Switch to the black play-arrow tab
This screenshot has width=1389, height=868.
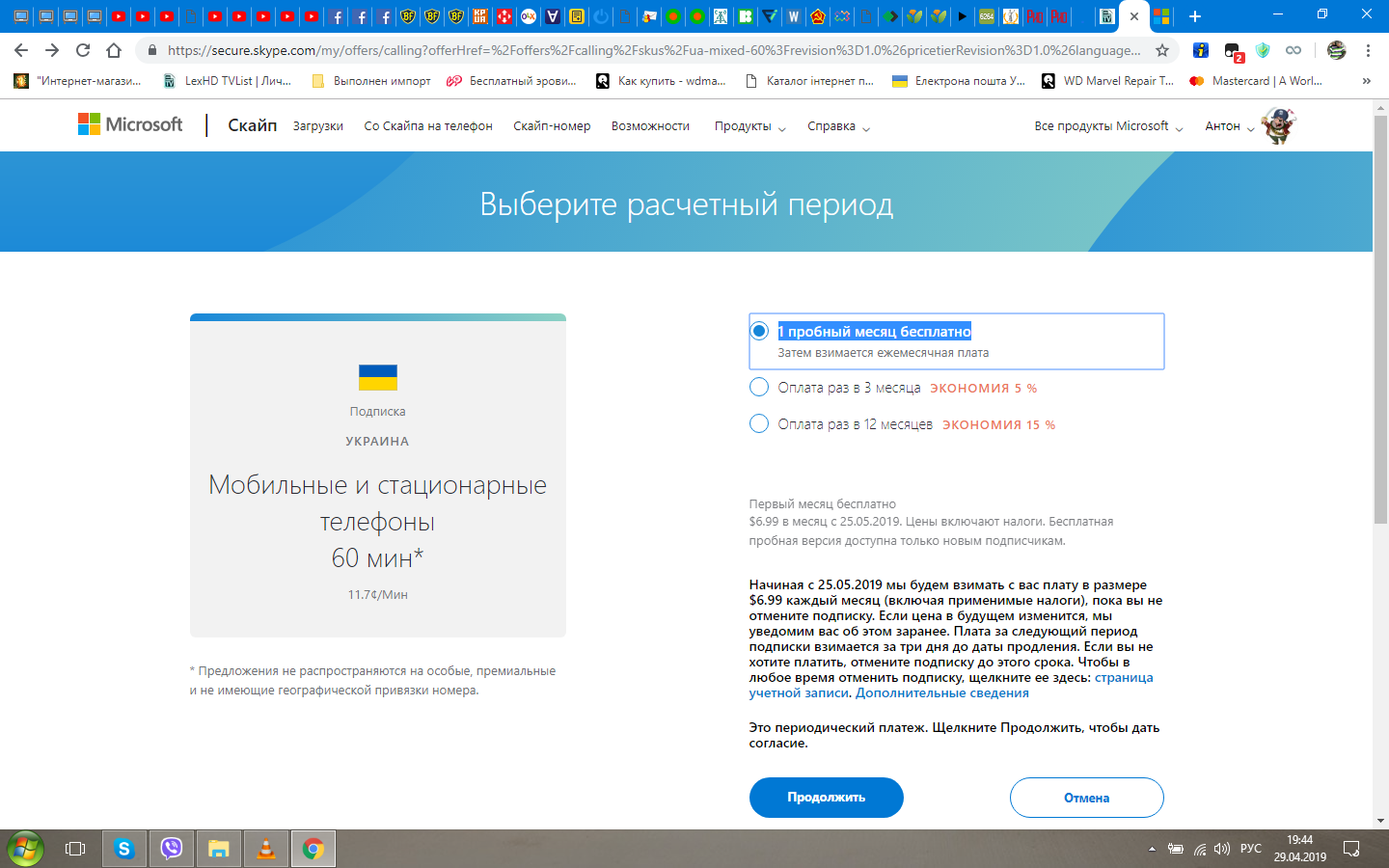[x=963, y=16]
